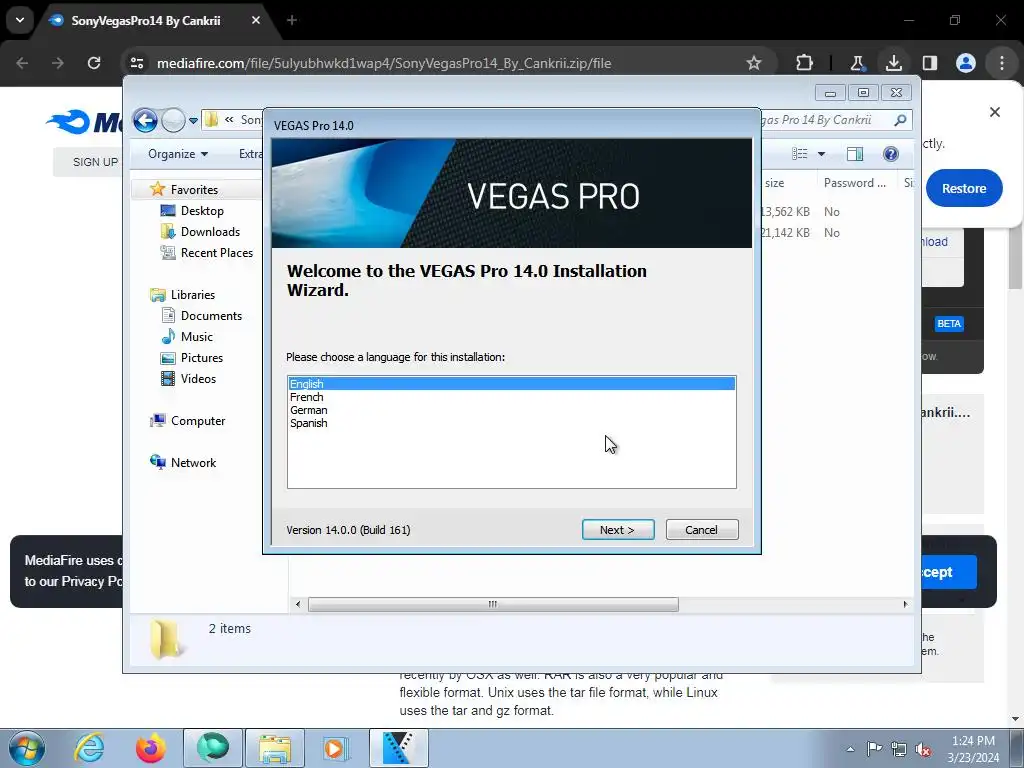
Task: Open the Music library
Action: [196, 336]
